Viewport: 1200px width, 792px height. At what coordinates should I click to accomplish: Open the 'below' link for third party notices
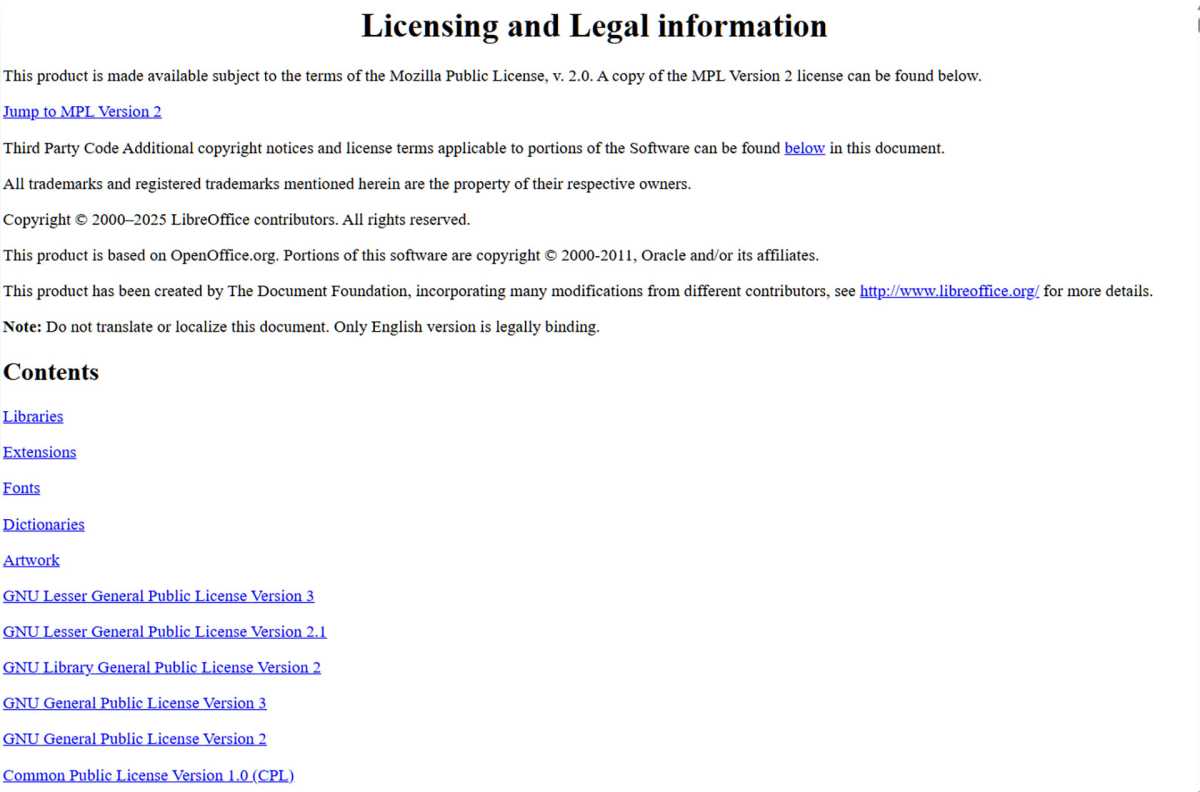(x=804, y=147)
